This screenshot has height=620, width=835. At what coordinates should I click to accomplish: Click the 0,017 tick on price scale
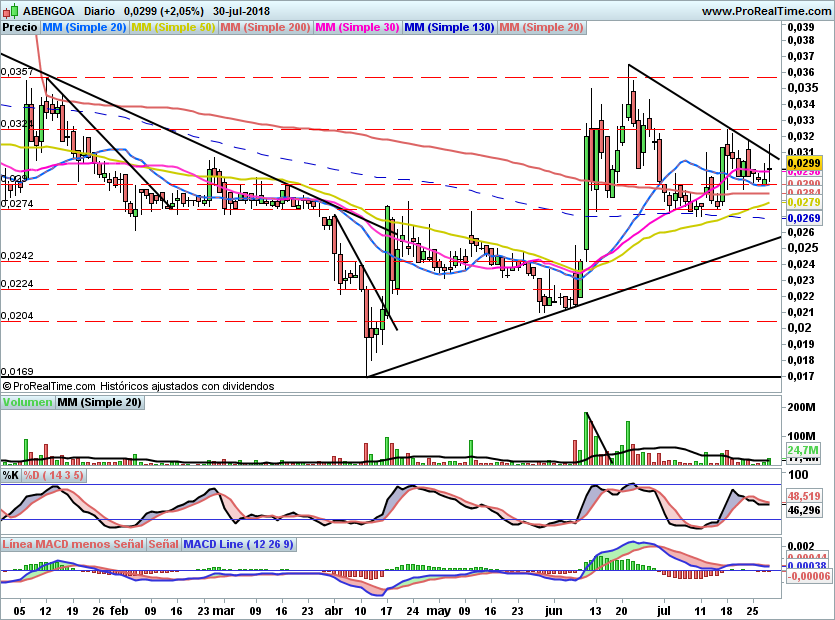(x=800, y=376)
